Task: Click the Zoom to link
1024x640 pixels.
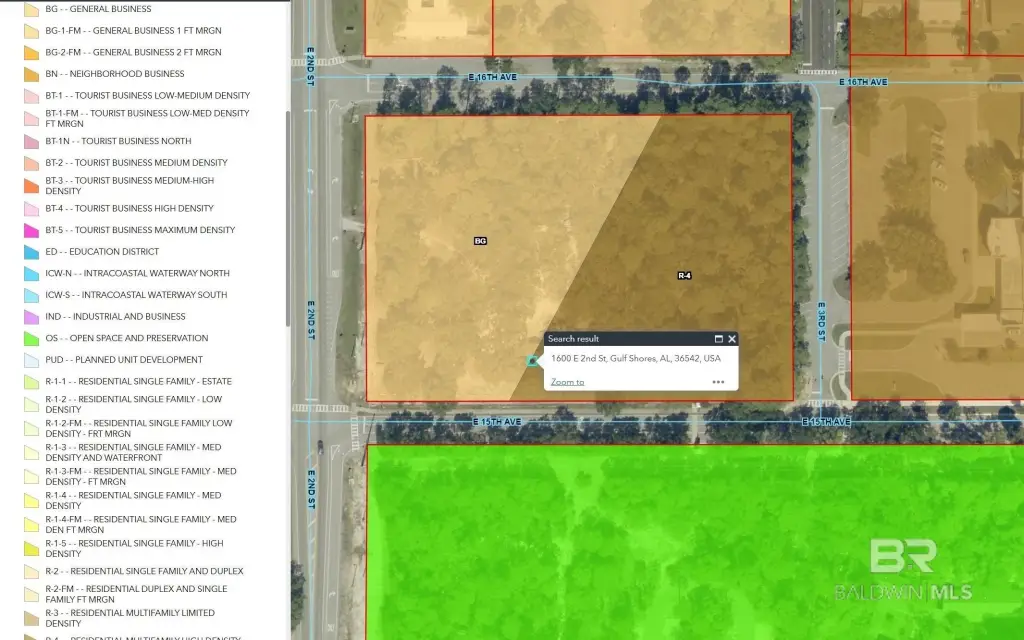Action: (x=567, y=382)
